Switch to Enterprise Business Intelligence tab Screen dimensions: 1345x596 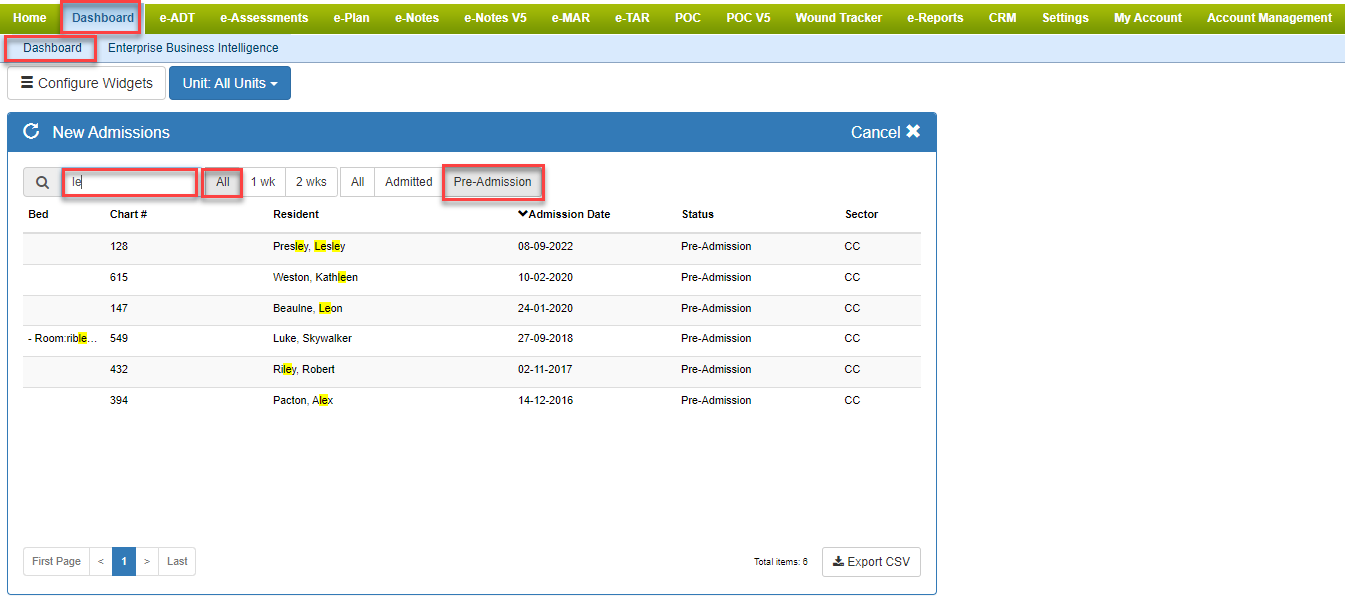click(x=193, y=48)
